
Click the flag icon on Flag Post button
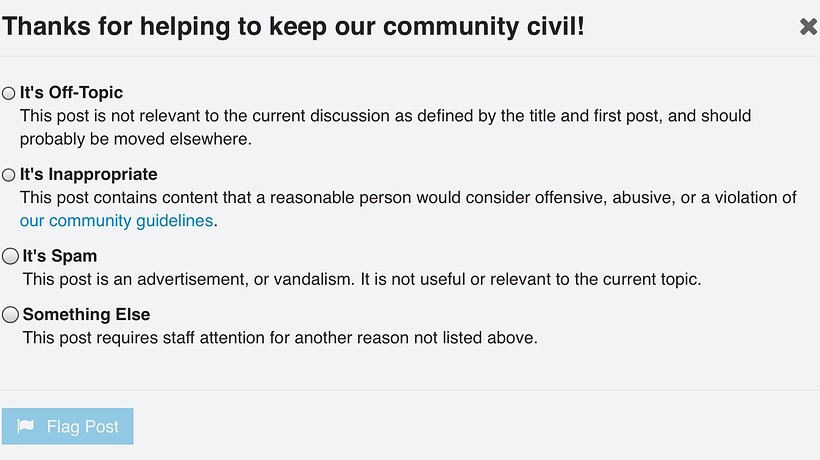coord(26,427)
